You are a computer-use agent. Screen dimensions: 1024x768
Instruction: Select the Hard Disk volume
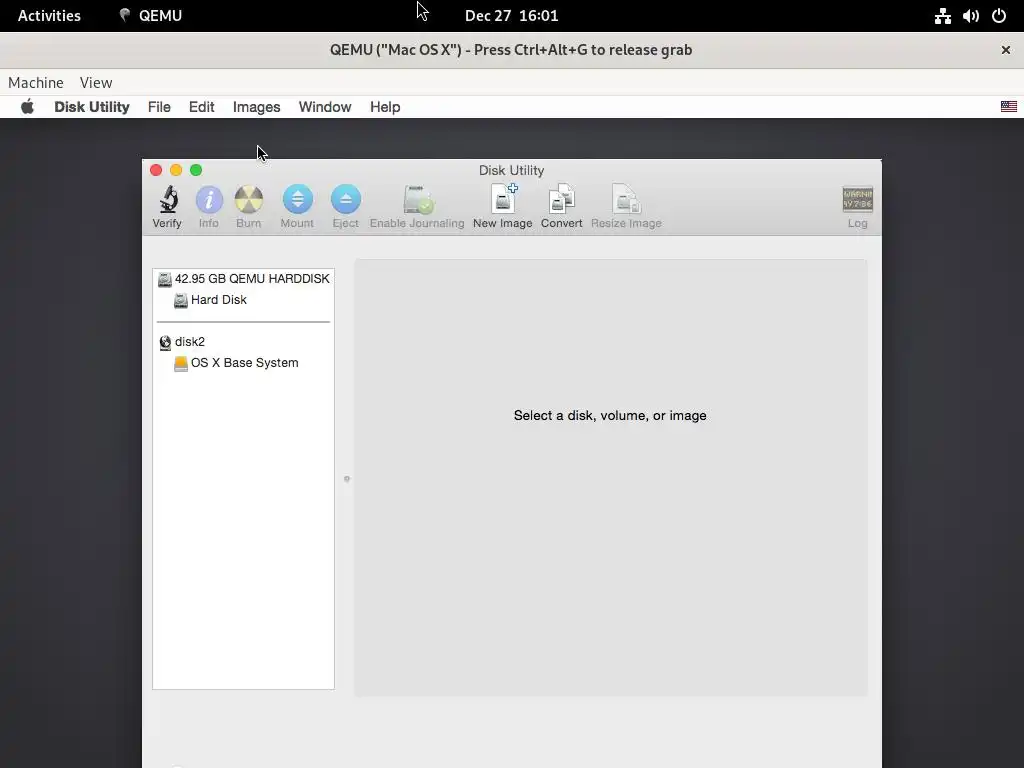210,300
